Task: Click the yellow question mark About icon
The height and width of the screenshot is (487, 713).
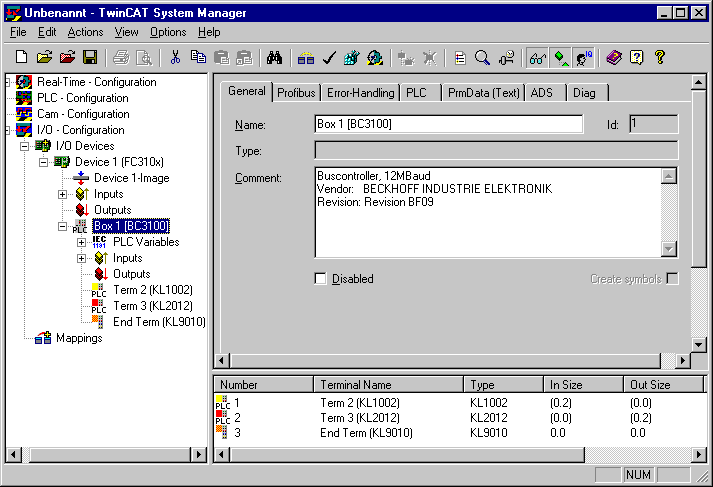Action: tap(660, 57)
